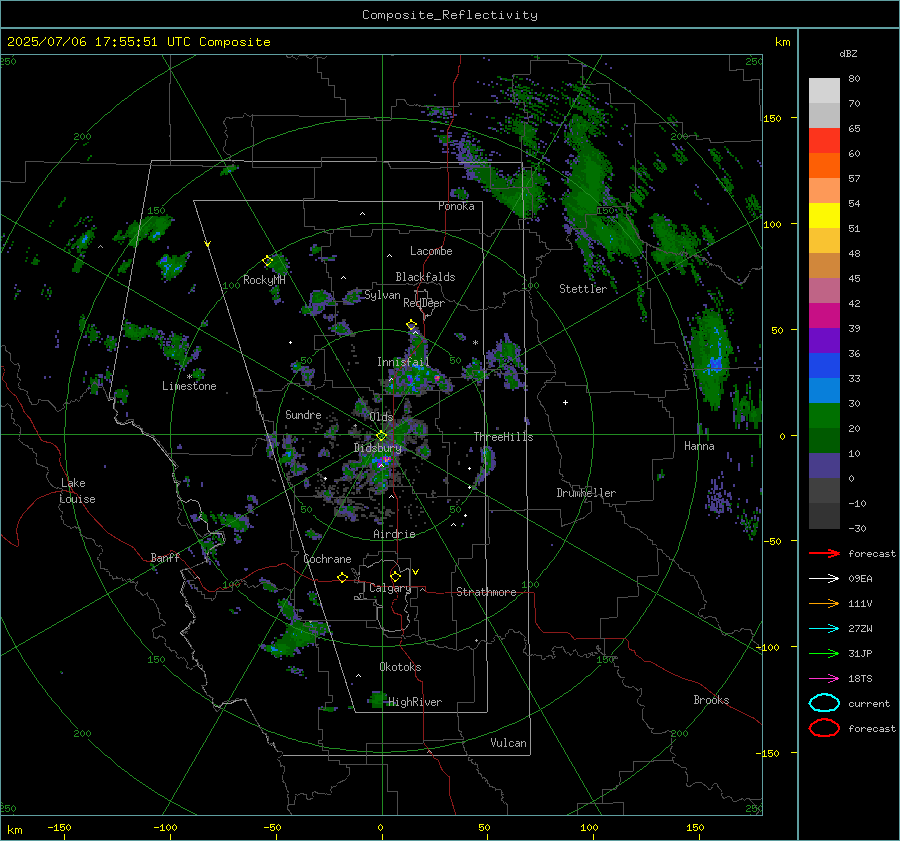Click the Innisfail town label

[403, 362]
